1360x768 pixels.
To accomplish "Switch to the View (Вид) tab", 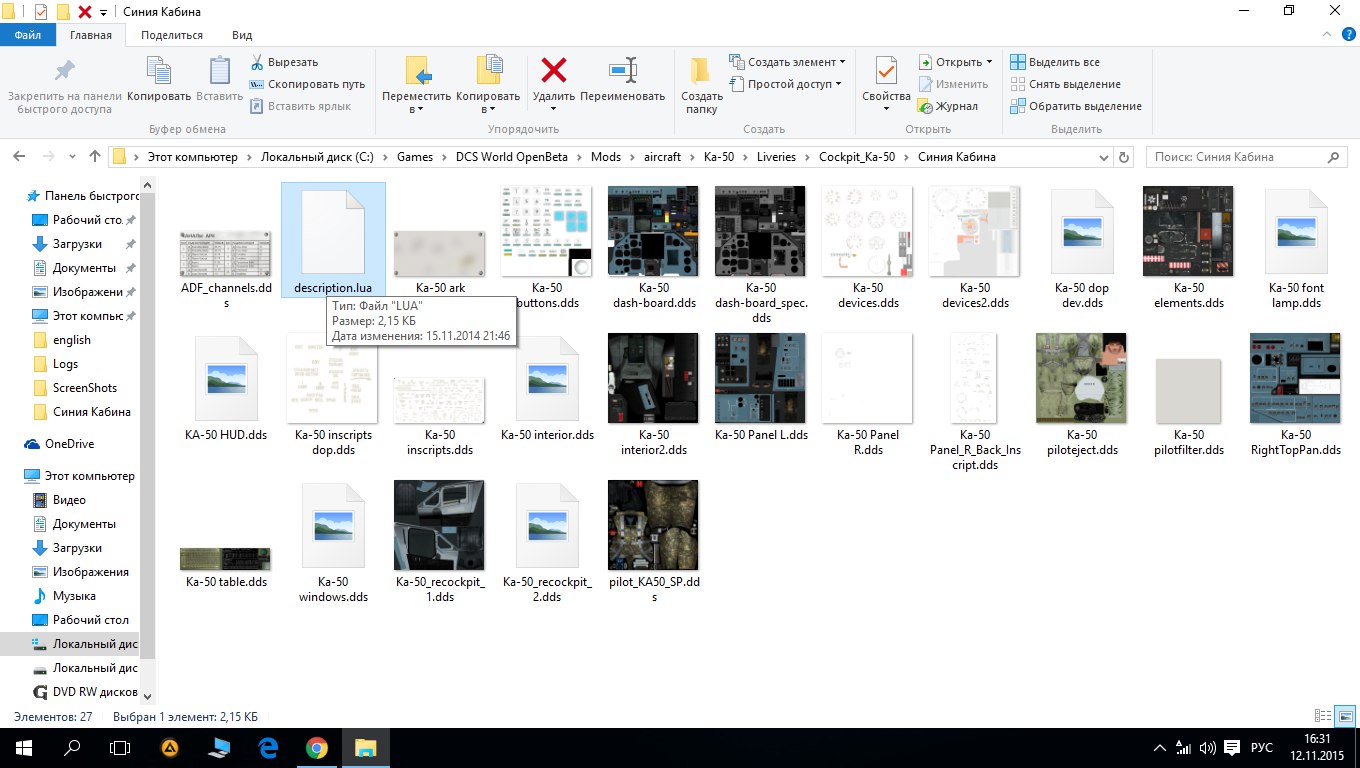I will pyautogui.click(x=242, y=35).
